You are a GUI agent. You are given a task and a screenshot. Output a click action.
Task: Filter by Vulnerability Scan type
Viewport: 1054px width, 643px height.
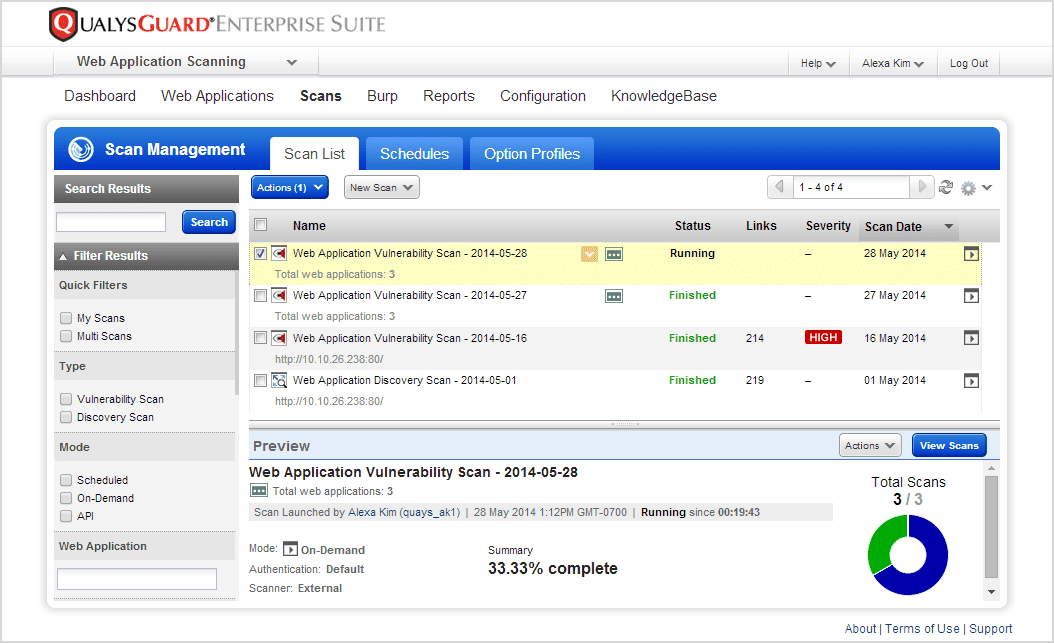(66, 399)
